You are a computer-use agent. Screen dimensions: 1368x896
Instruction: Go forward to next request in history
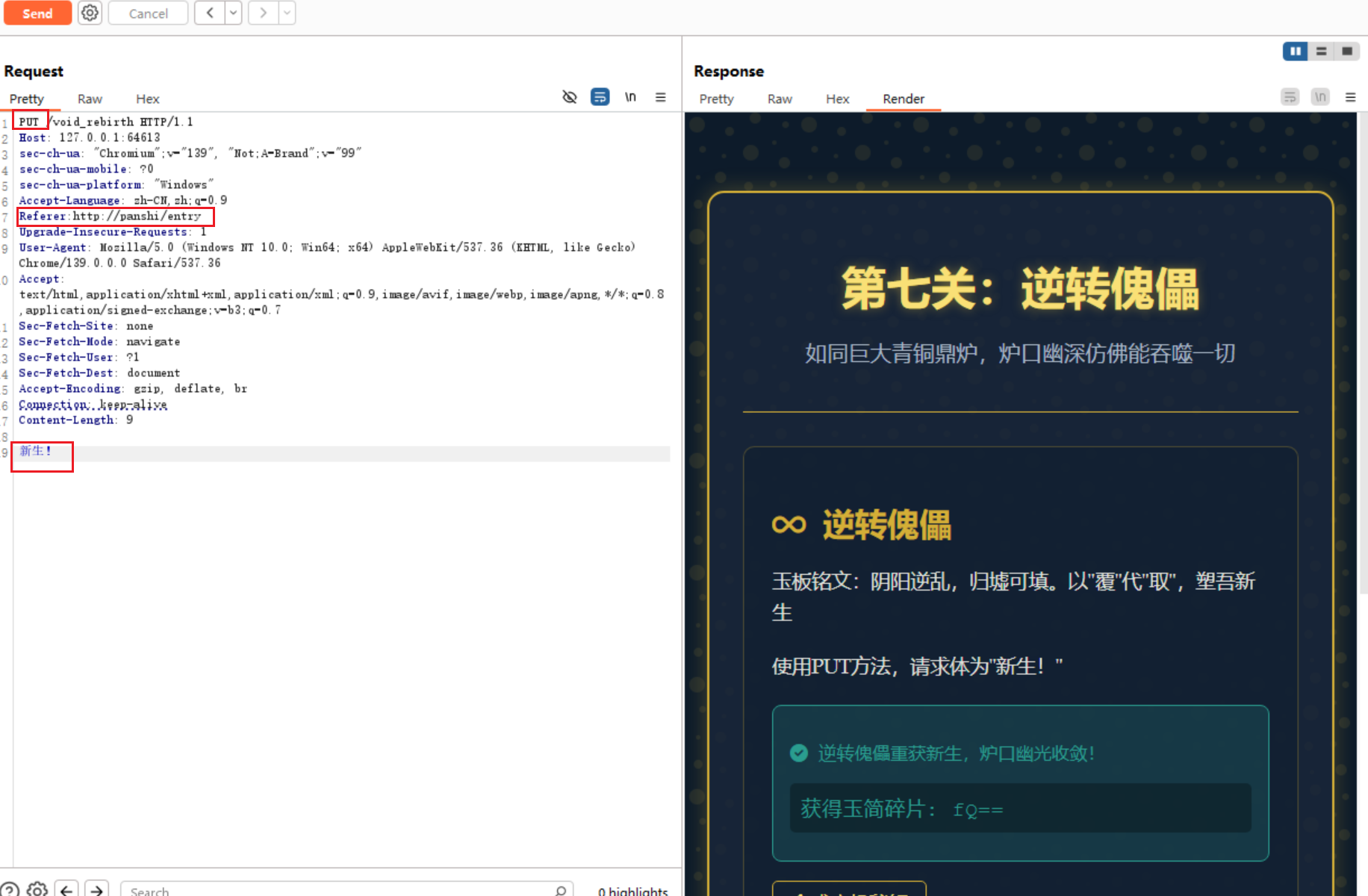(x=263, y=13)
